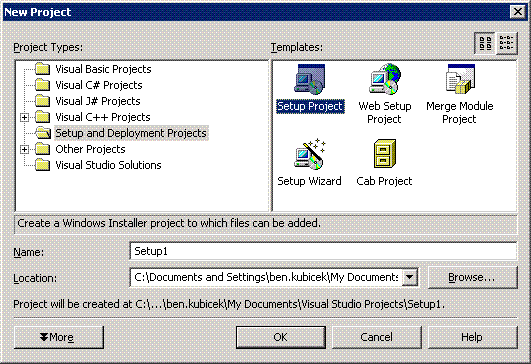This screenshot has height=364, width=531.
Task: Expand the Other Projects node
Action: [x=24, y=149]
